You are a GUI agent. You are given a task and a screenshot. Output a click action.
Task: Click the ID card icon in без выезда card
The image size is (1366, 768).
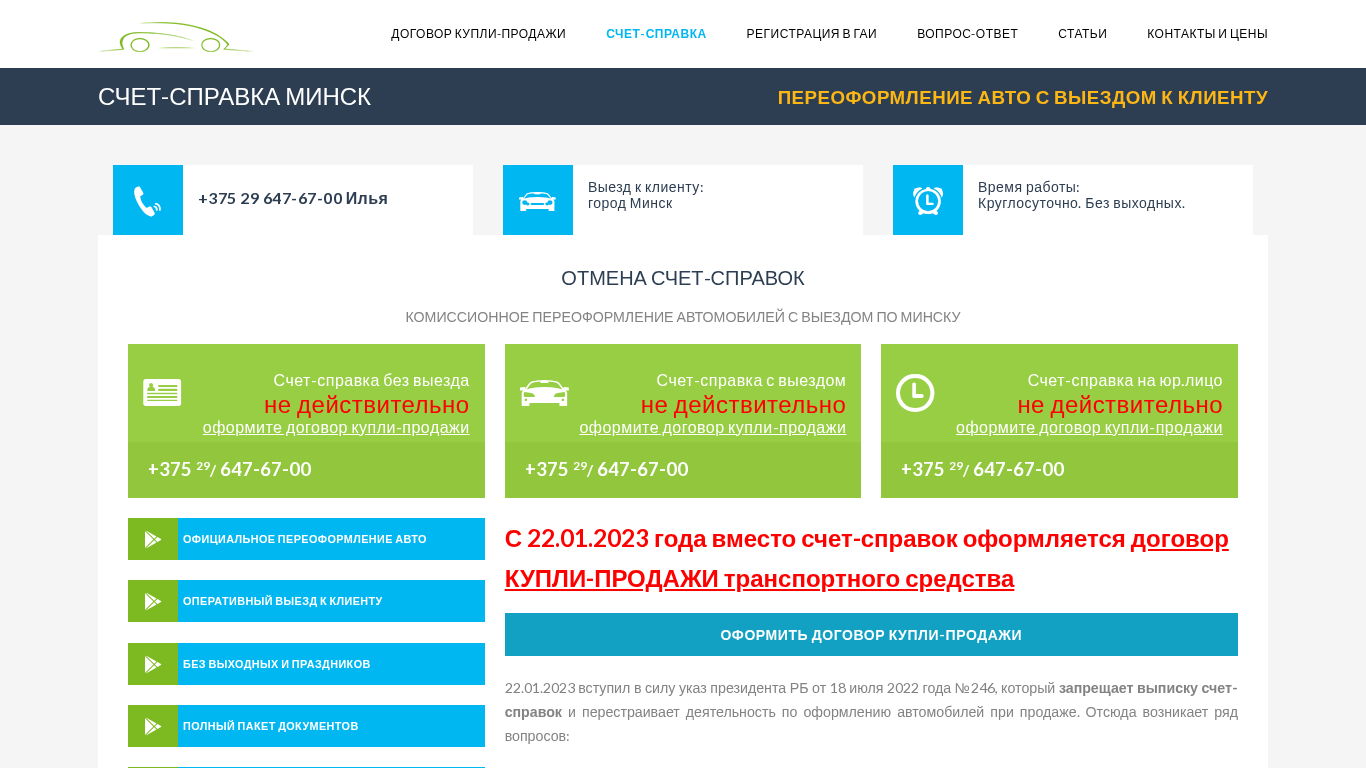[162, 393]
